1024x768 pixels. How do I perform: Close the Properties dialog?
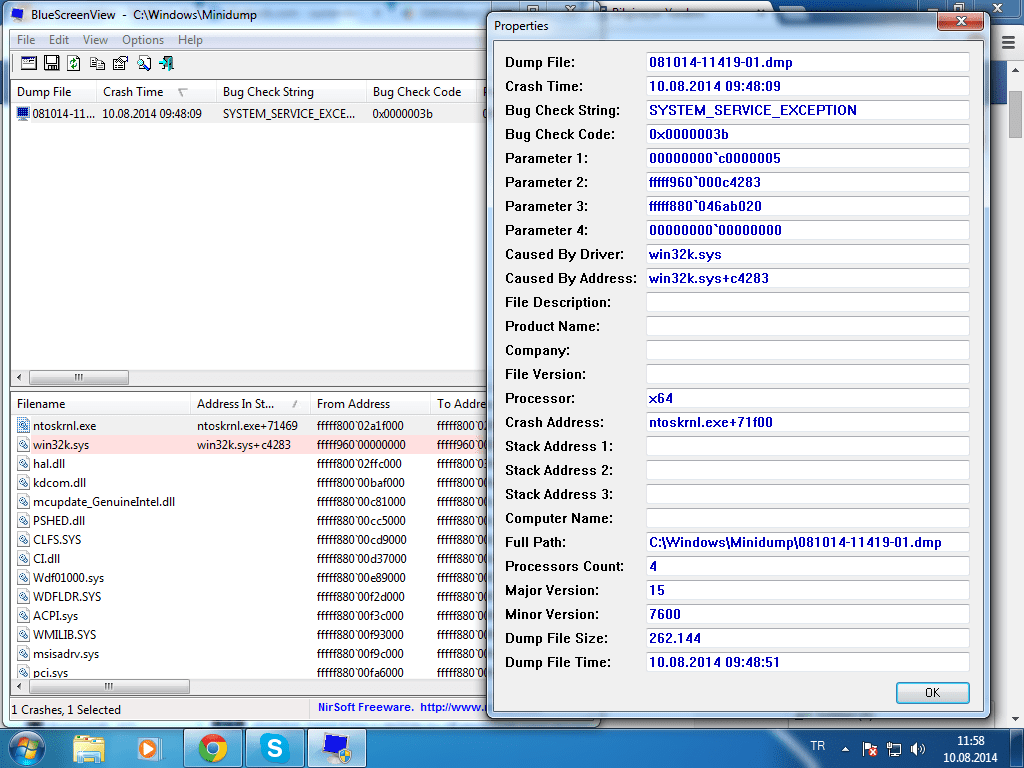[961, 21]
